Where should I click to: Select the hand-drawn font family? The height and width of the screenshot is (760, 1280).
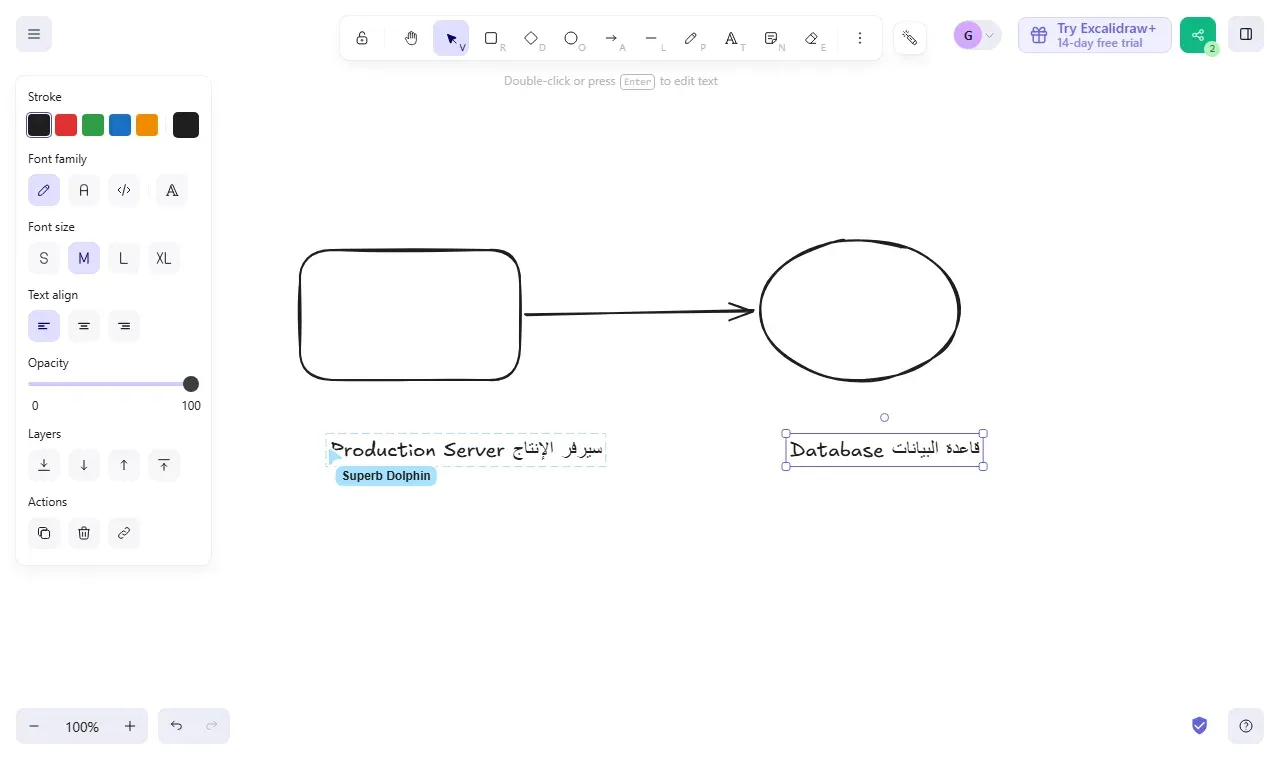[x=44, y=190]
